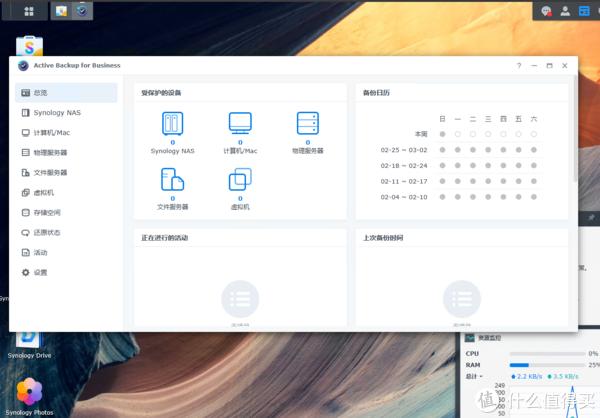
Task: Click the 上次备份时间 panel heading
Action: [383, 238]
